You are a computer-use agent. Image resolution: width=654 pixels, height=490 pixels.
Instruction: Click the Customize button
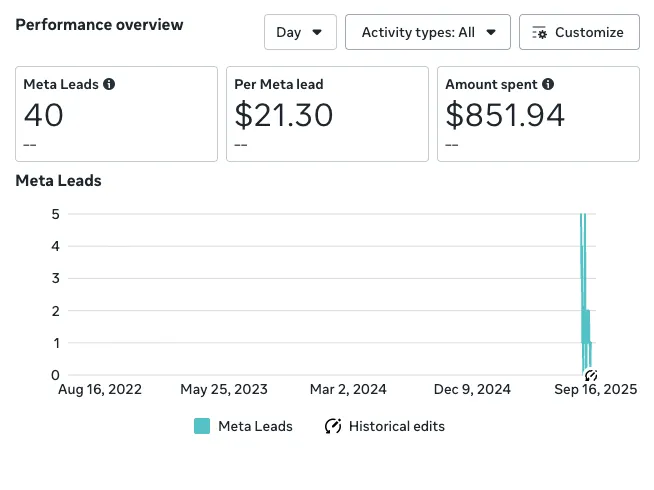coord(579,32)
